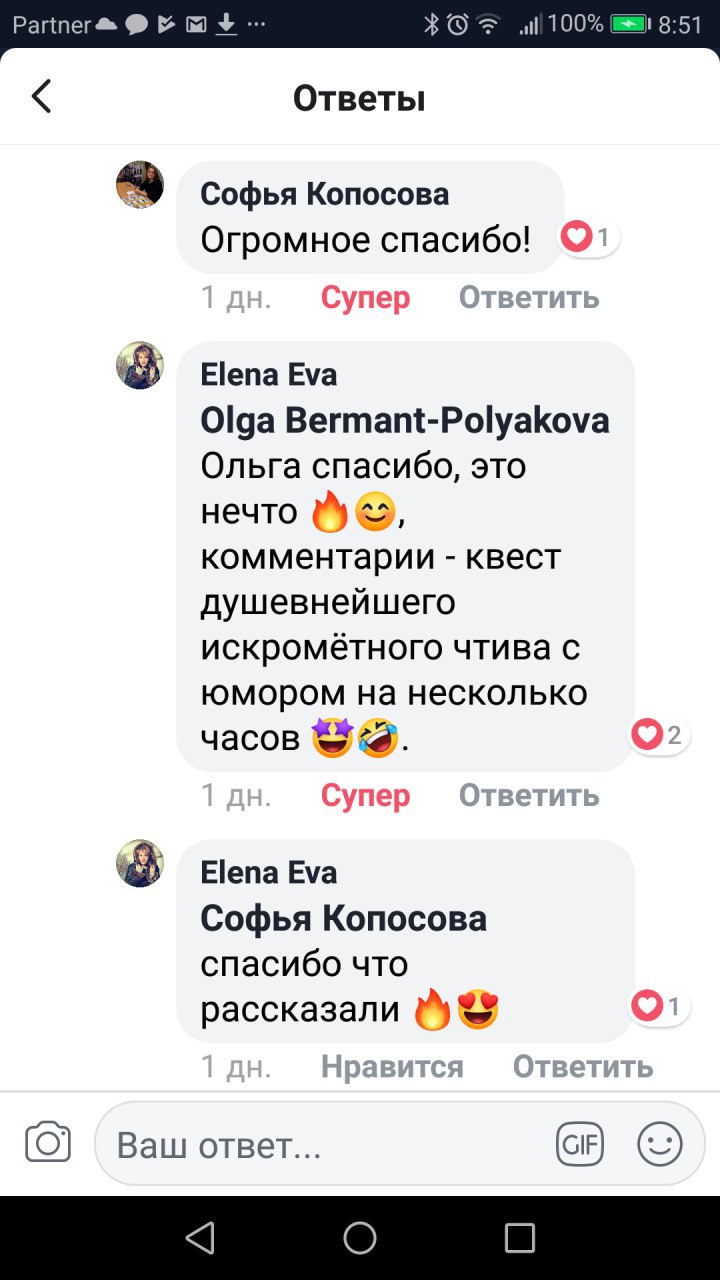The height and width of the screenshot is (1280, 720).
Task: Tap the Android home circle button
Action: coord(360,1238)
